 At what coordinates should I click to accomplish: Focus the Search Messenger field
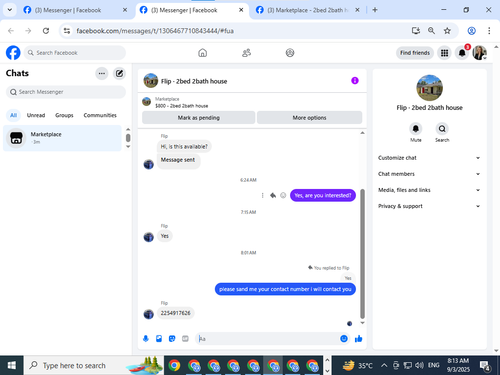pyautogui.click(x=66, y=92)
